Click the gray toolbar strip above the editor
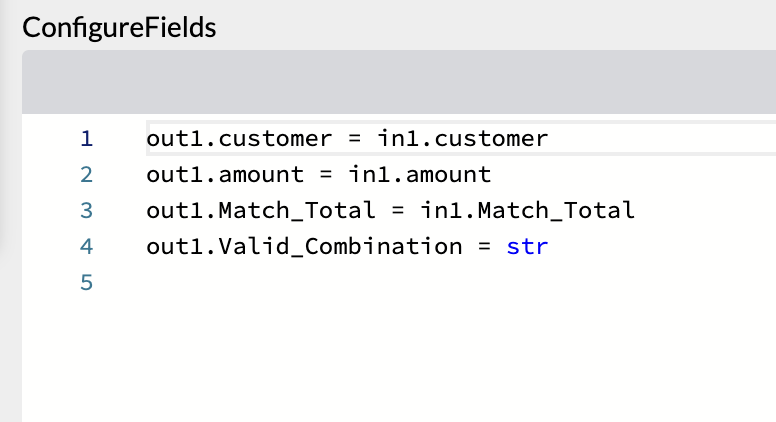 point(400,81)
